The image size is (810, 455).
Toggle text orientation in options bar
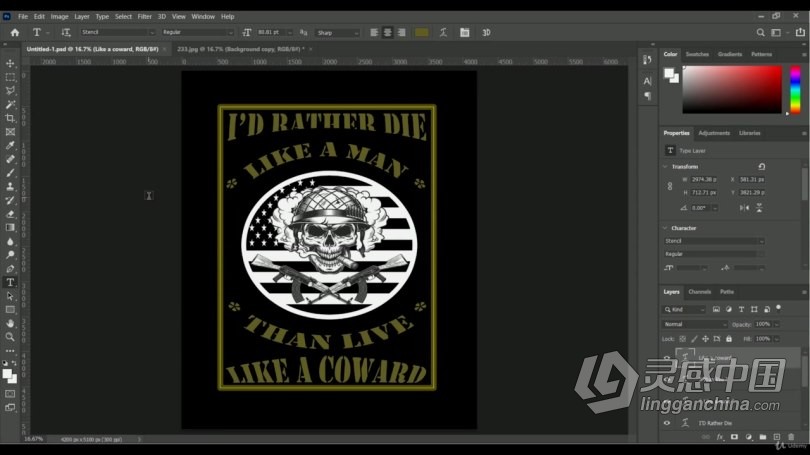pyautogui.click(x=66, y=33)
